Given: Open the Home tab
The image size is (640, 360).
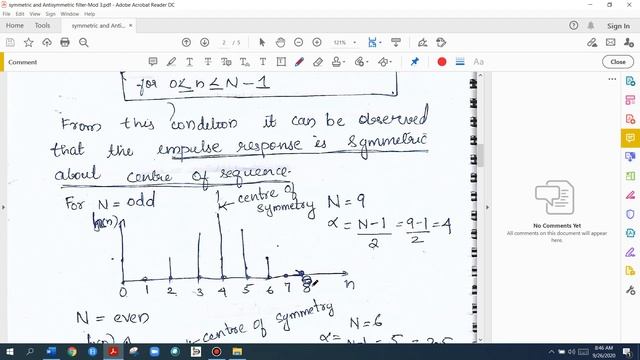Looking at the screenshot, I should pos(15,25).
